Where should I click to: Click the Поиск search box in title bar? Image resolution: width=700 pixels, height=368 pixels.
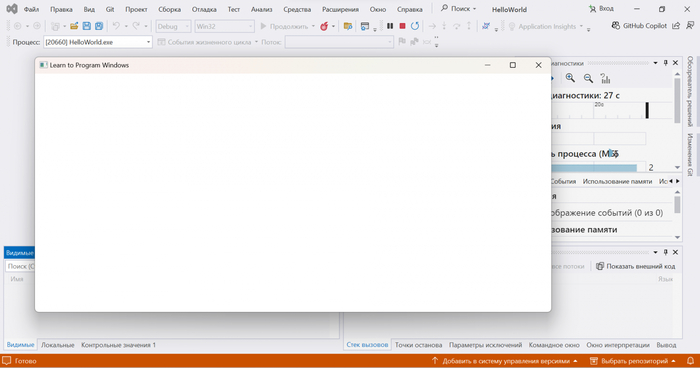[x=458, y=8]
